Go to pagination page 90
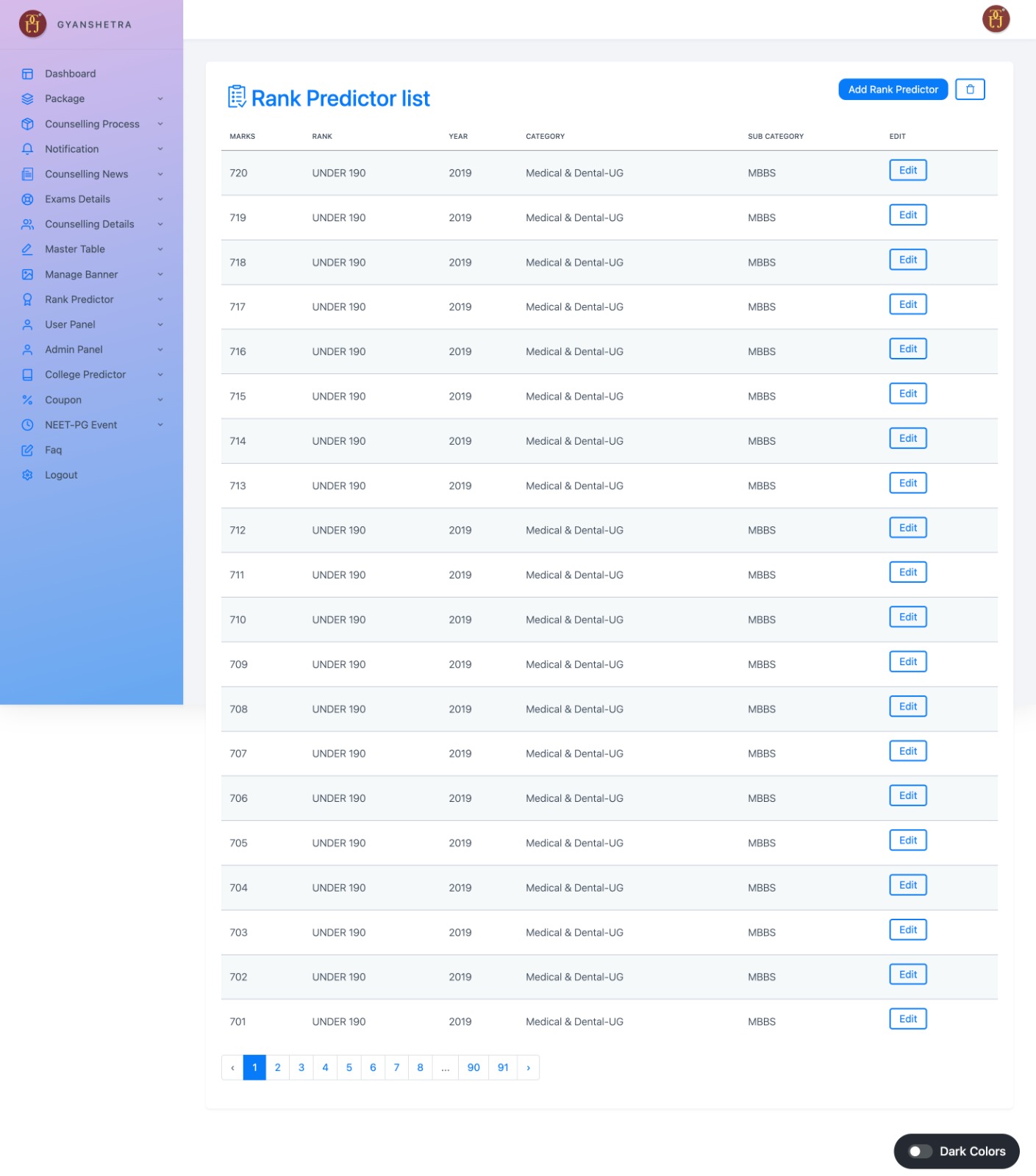The height and width of the screenshot is (1176, 1036). (x=474, y=1067)
